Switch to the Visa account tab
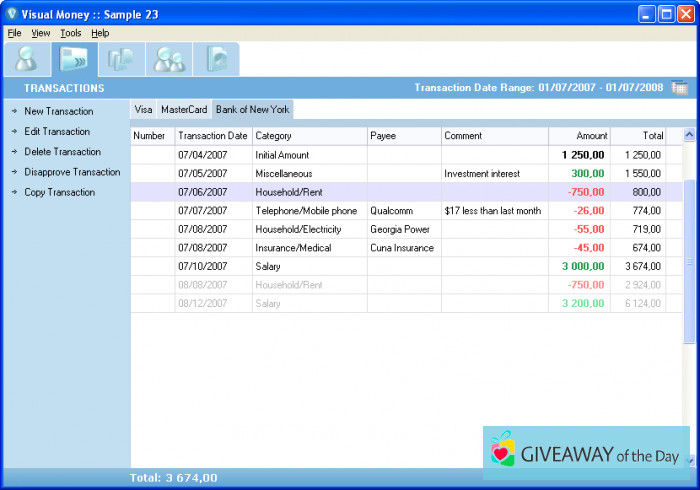Viewport: 700px width, 490px height. point(143,109)
